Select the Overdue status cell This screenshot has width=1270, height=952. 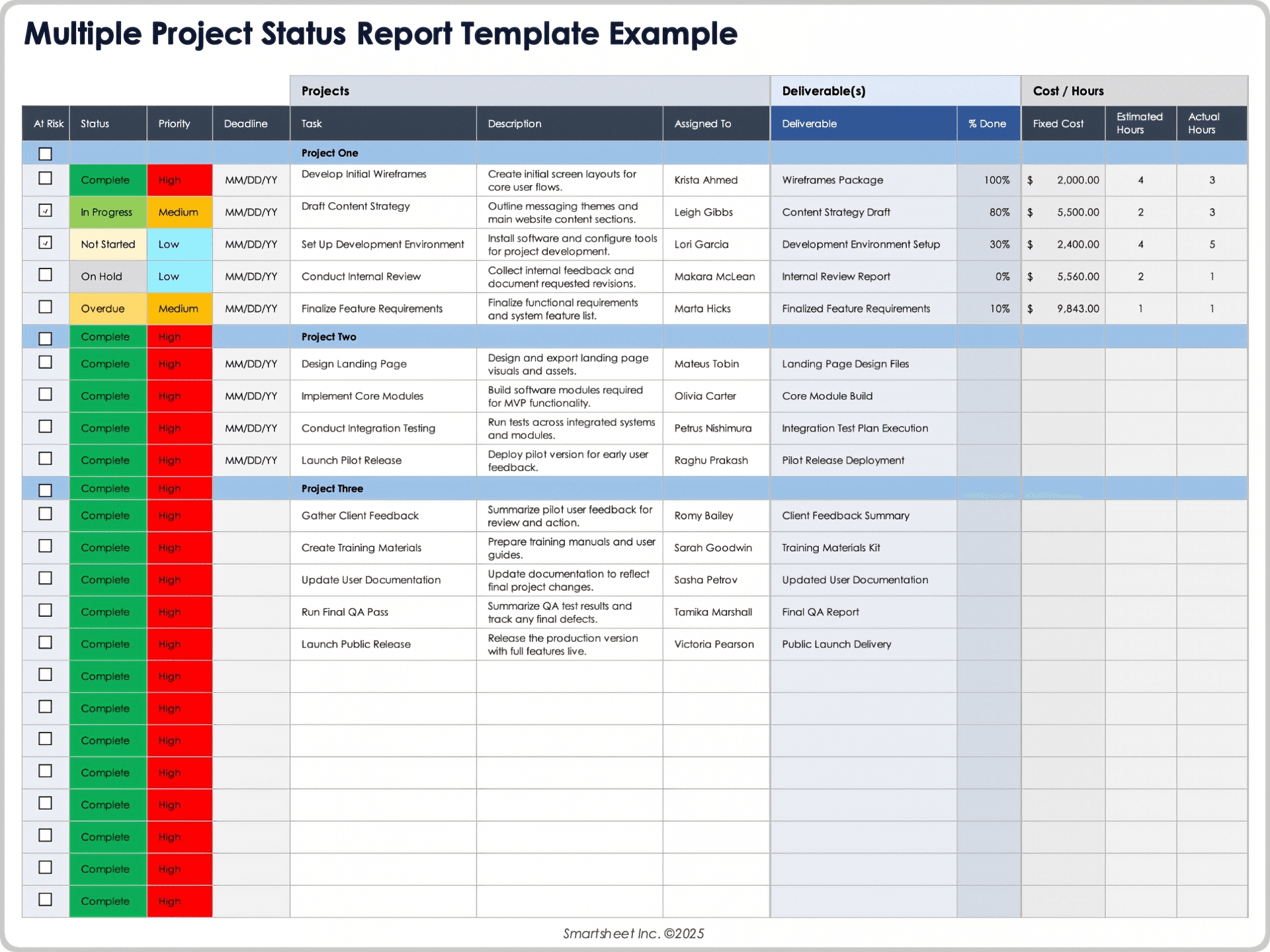click(x=107, y=308)
